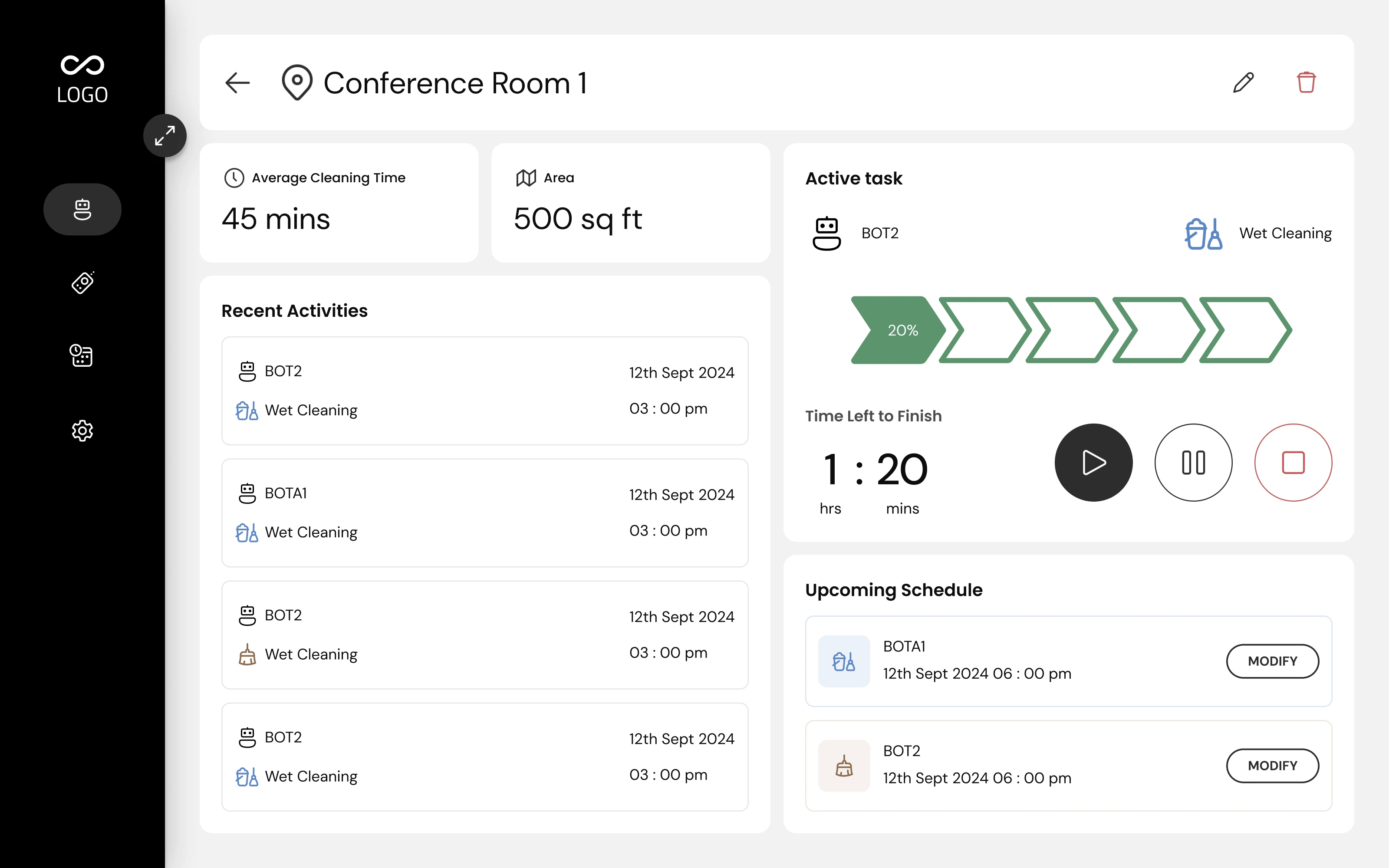Image resolution: width=1389 pixels, height=868 pixels.
Task: Click the BOT2 name in Active task
Action: click(x=880, y=233)
